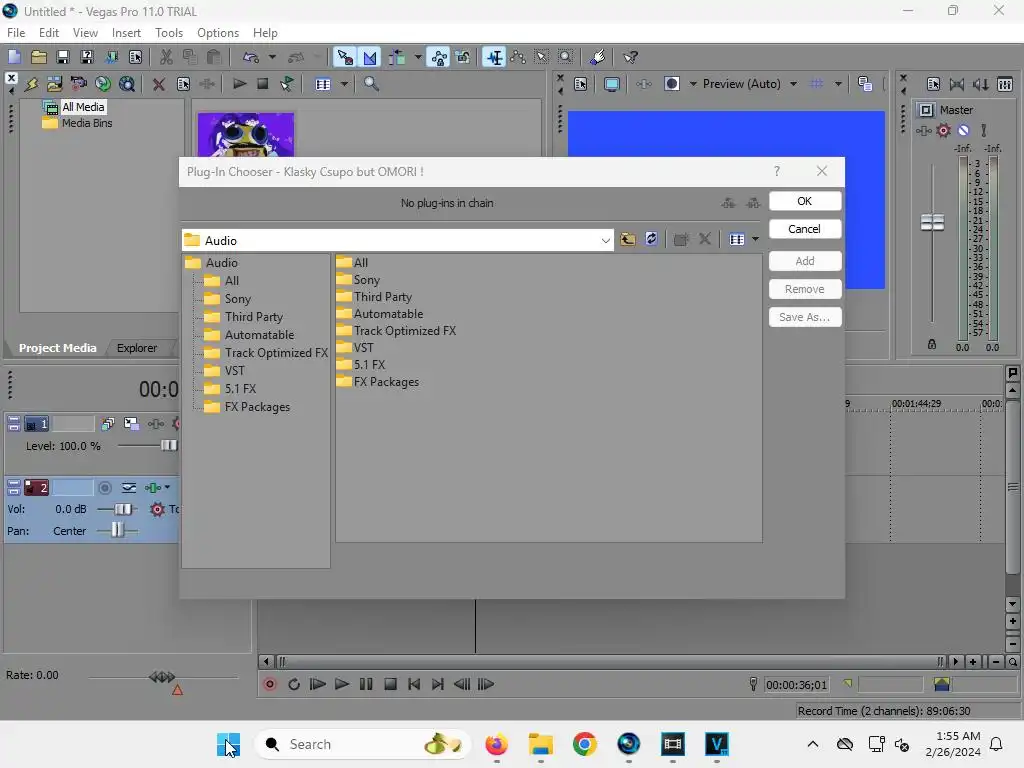Click Copy Snapshot to Clipboard icon
Screen dimensions: 1024x768
(x=865, y=84)
